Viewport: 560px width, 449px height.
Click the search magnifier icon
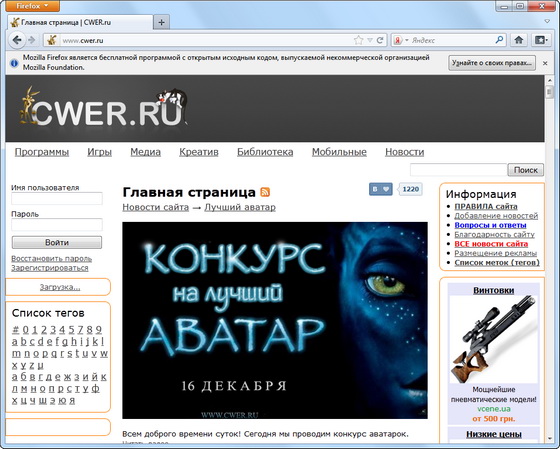tap(499, 40)
